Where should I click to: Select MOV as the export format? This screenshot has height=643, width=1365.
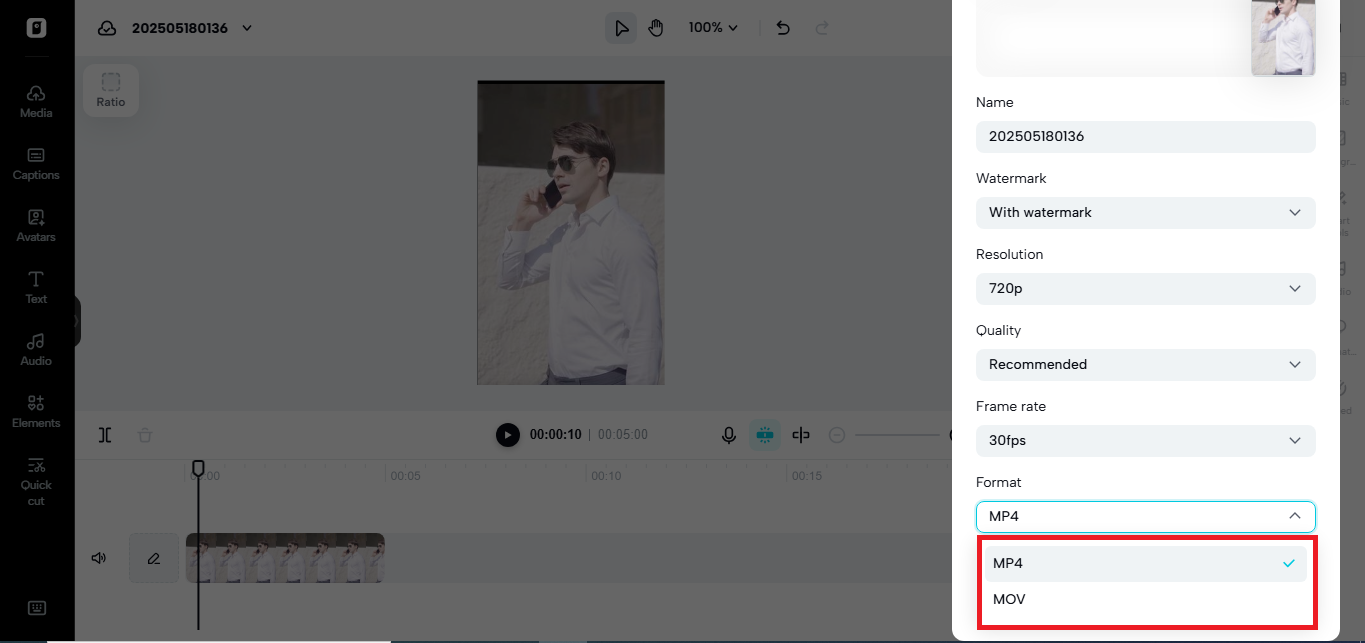coord(1009,599)
